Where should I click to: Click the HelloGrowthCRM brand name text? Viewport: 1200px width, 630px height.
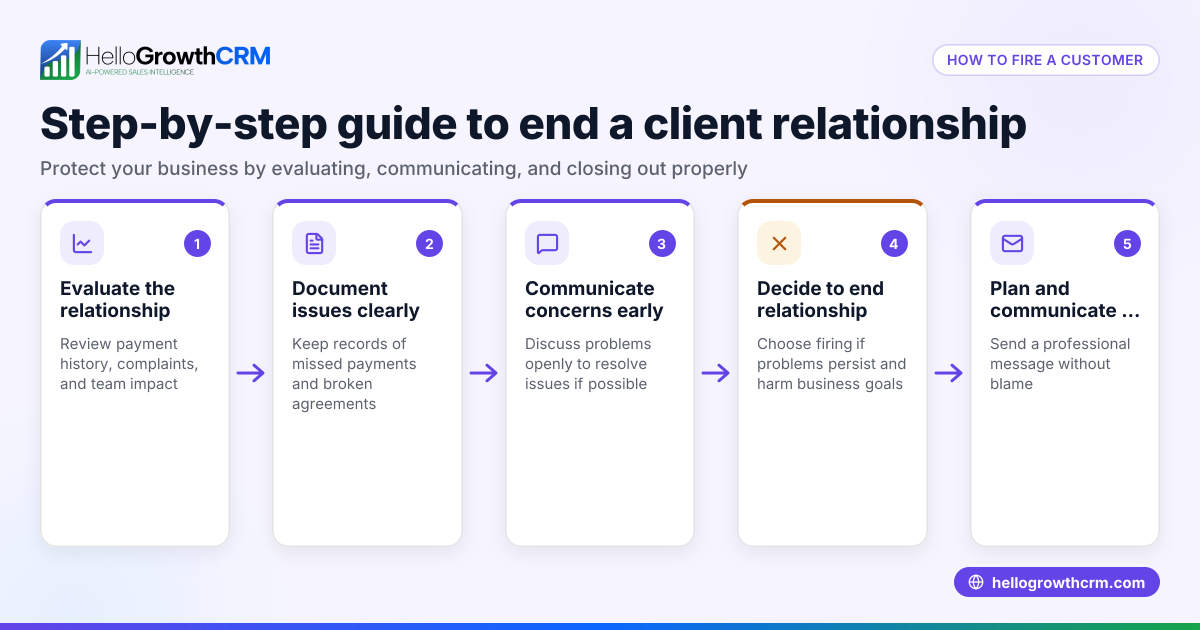pyautogui.click(x=178, y=55)
